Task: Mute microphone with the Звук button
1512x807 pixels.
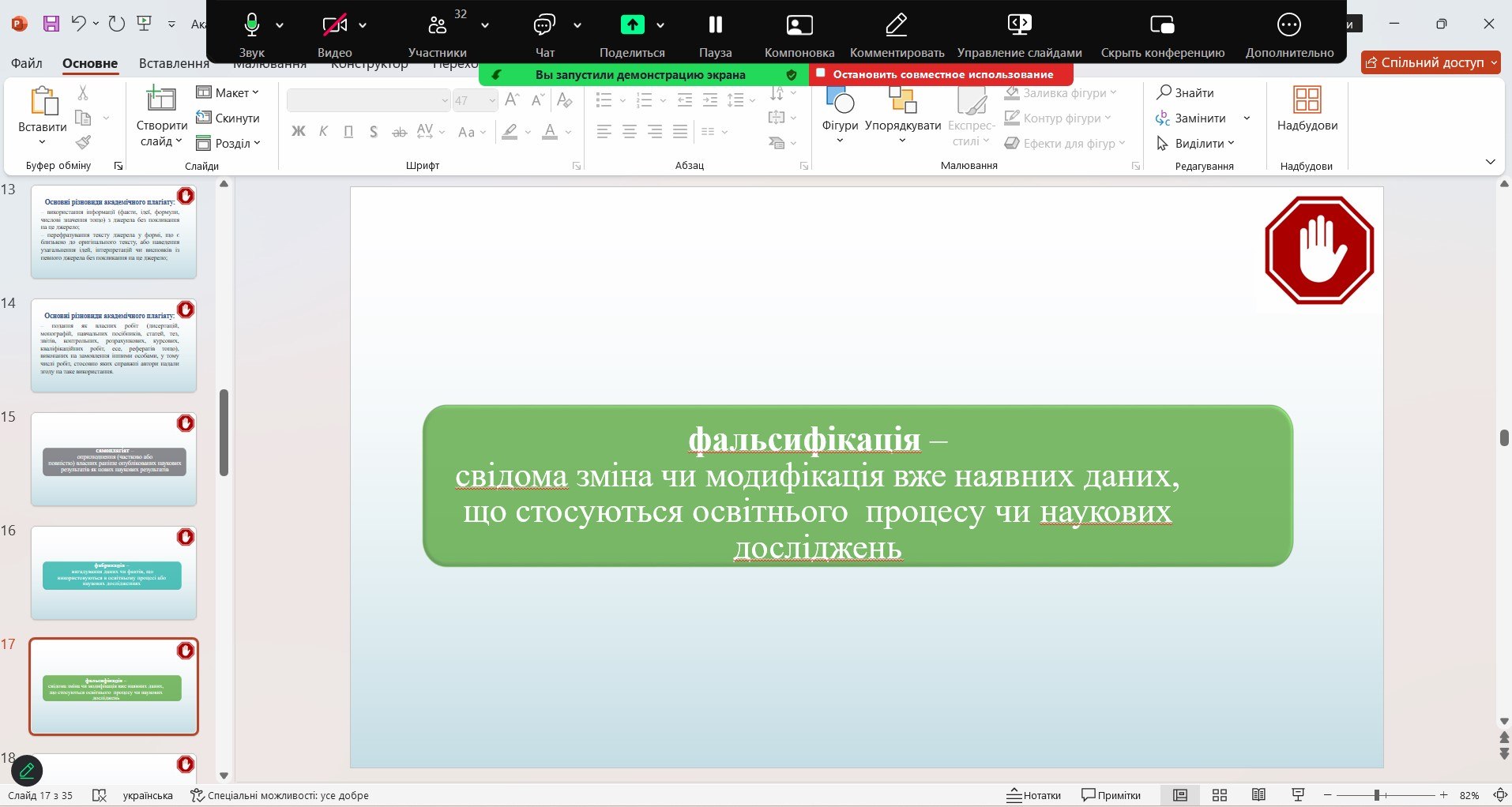Action: [252, 25]
